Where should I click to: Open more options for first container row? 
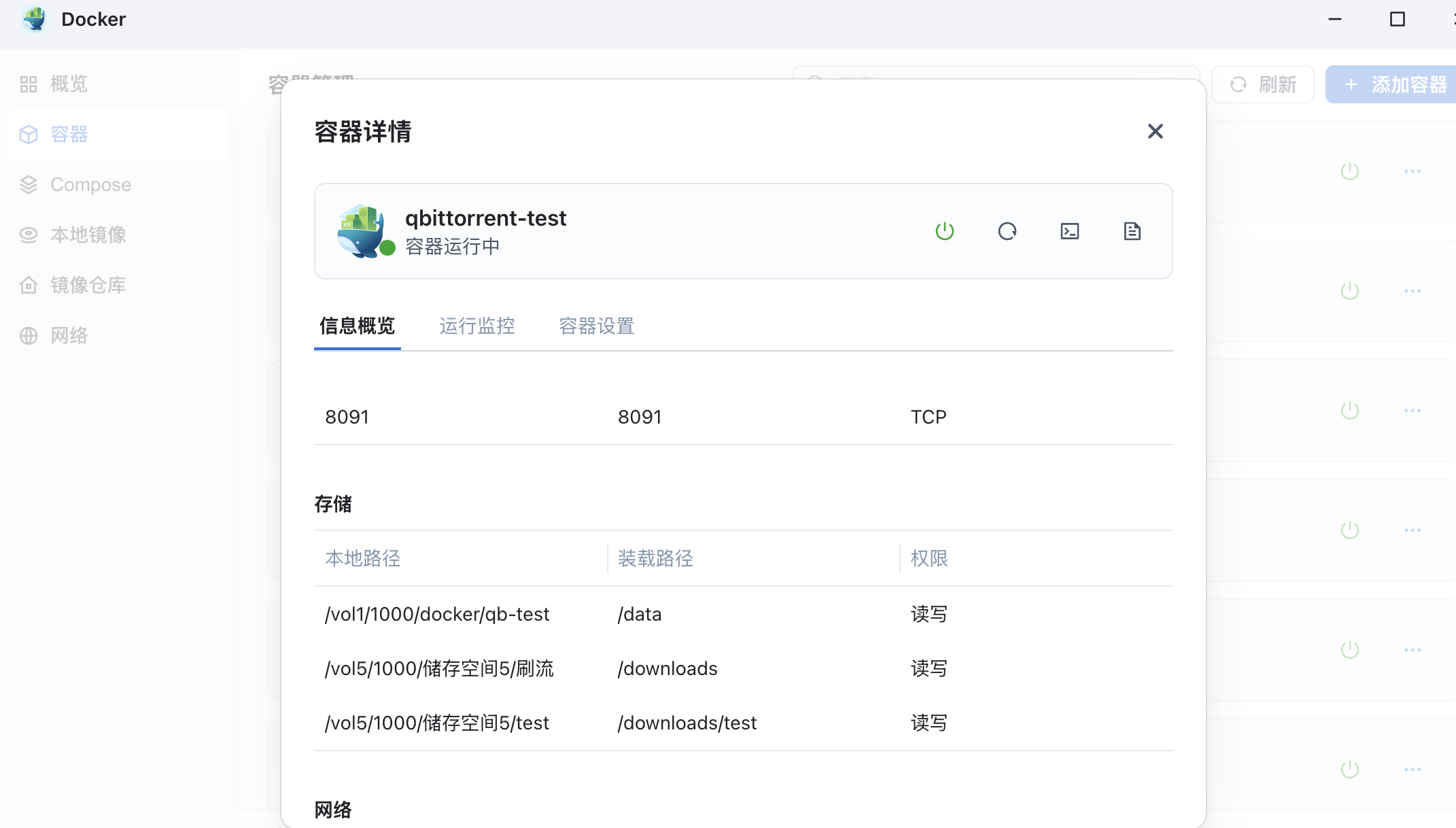point(1412,171)
